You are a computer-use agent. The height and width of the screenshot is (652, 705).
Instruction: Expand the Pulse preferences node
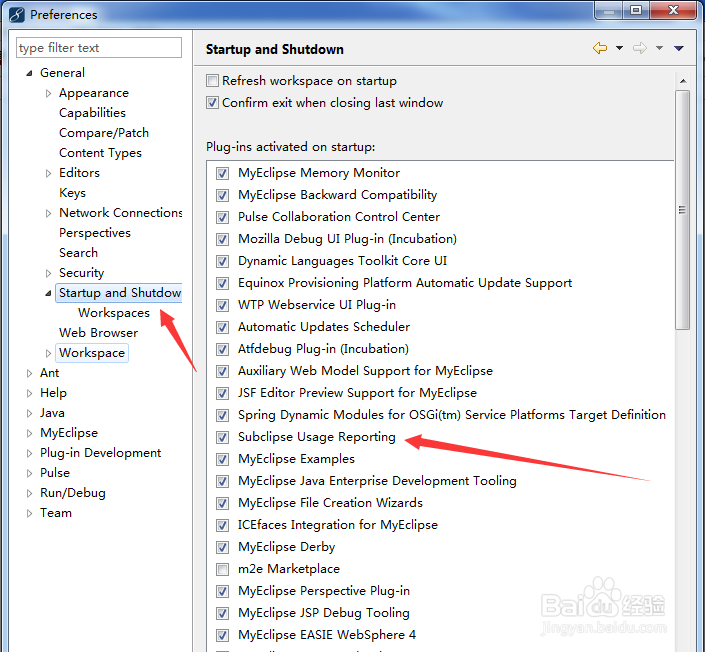29,473
